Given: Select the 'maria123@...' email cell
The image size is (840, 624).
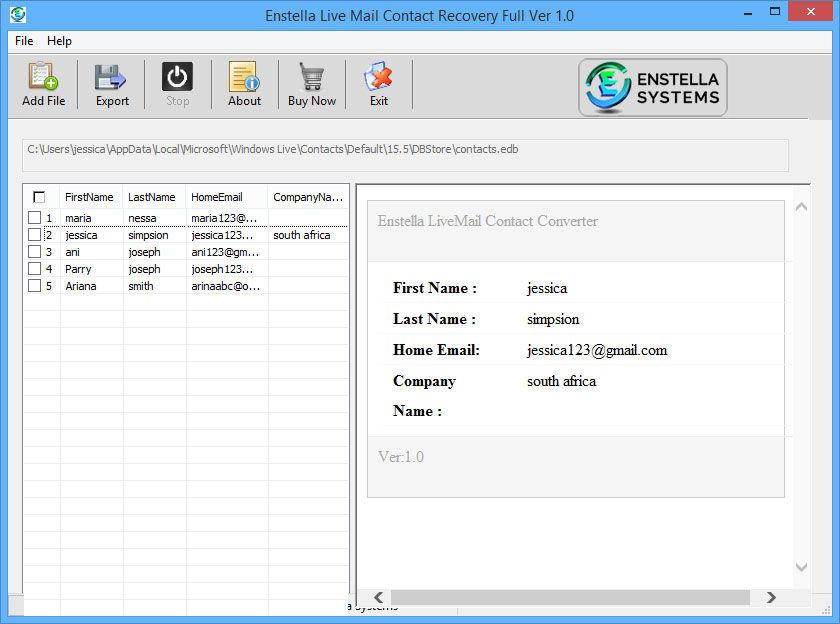Looking at the screenshot, I should pyautogui.click(x=224, y=218).
